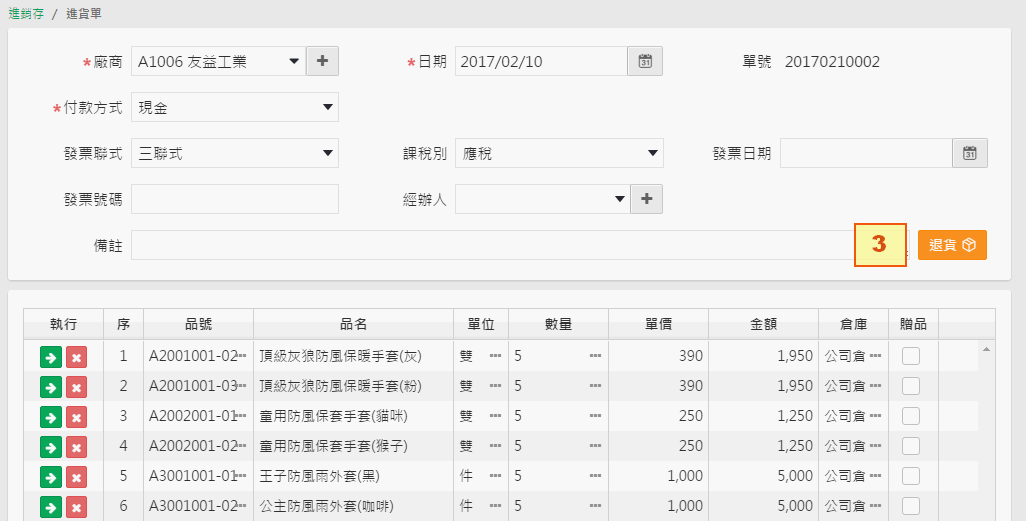Click red delete icon for row 2
Image resolution: width=1026 pixels, height=521 pixels.
coord(76,387)
